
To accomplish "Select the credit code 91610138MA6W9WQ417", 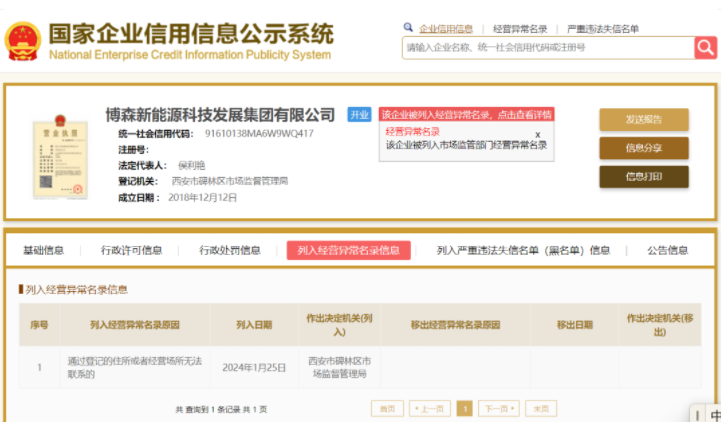I will (x=259, y=134).
